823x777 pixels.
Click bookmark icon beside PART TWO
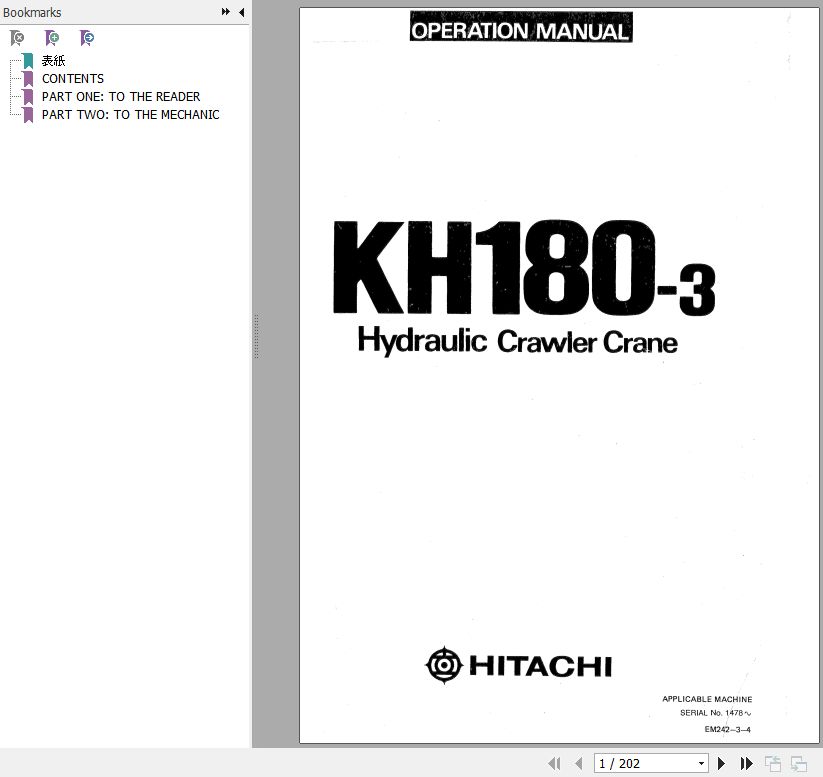(28, 114)
